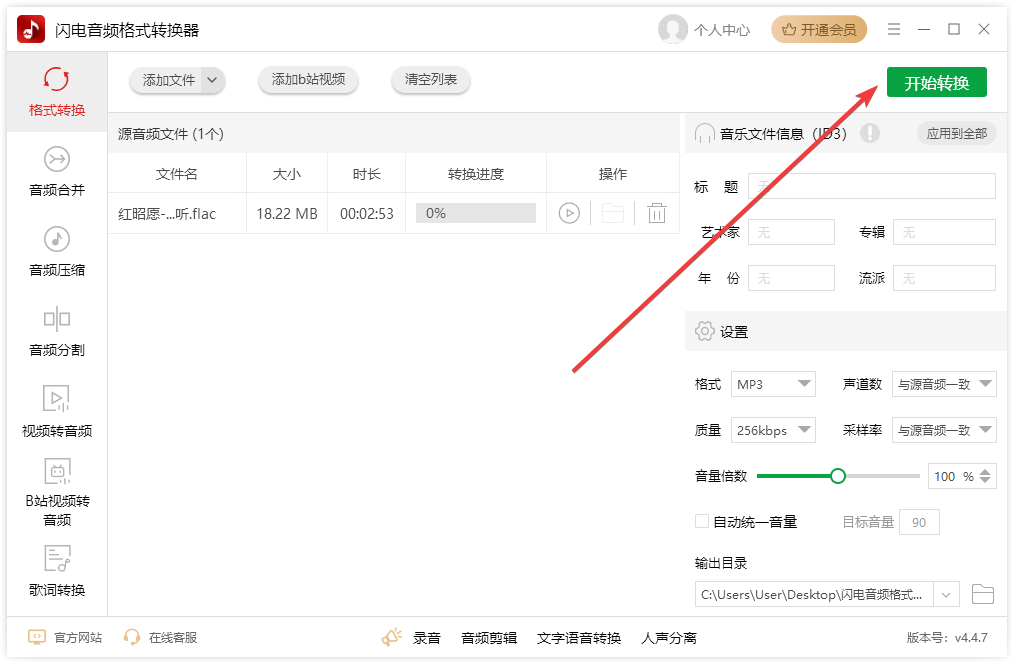This screenshot has height=664, width=1014.
Task: Open the 采样率 dropdown
Action: (x=944, y=429)
